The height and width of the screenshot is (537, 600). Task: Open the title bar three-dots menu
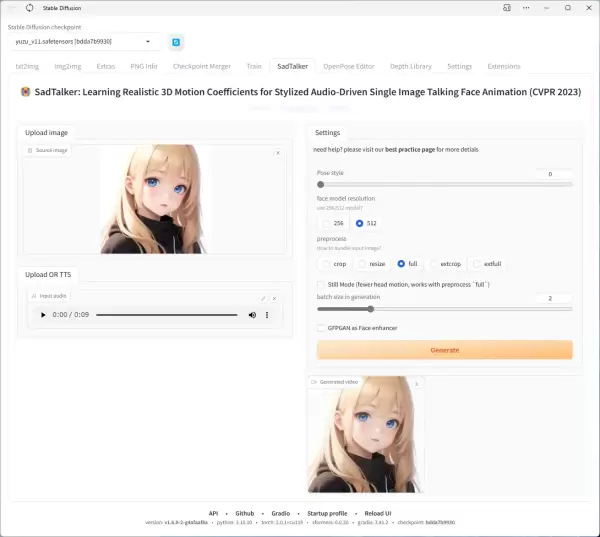pyautogui.click(x=526, y=8)
